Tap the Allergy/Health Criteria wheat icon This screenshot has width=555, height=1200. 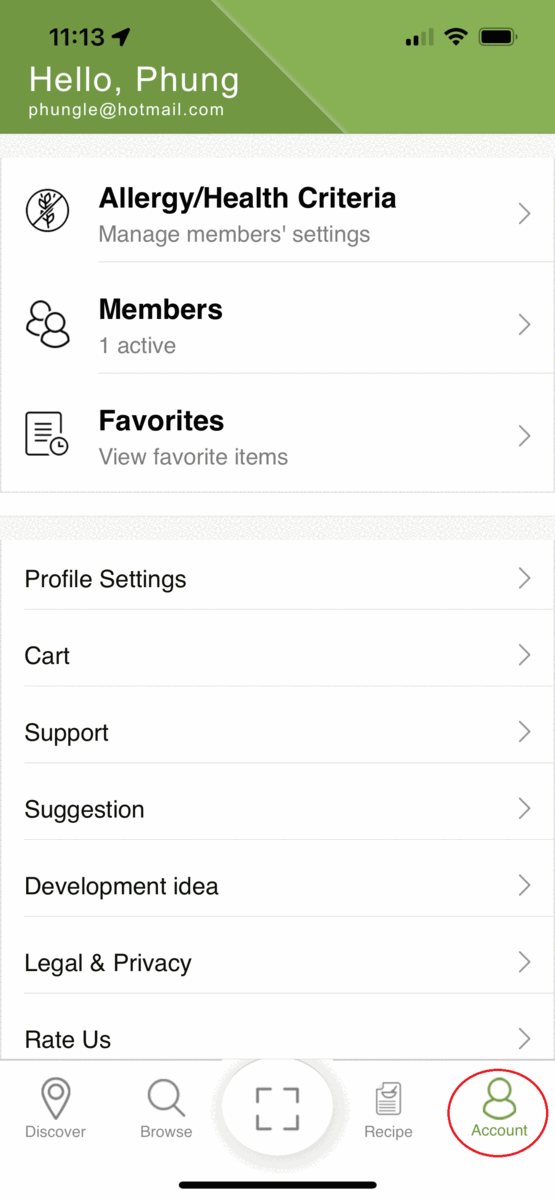click(47, 212)
